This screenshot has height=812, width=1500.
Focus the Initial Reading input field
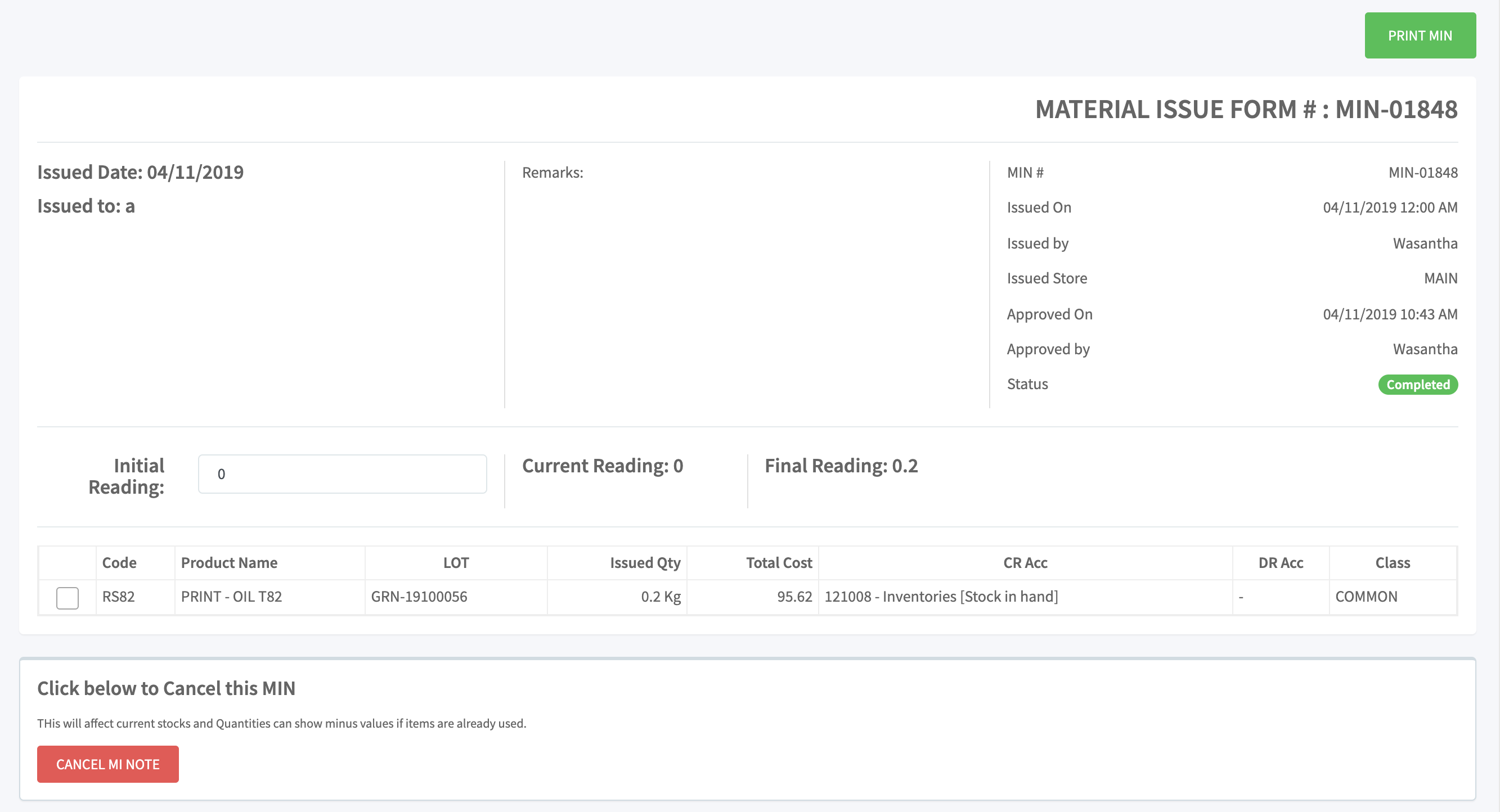[343, 474]
